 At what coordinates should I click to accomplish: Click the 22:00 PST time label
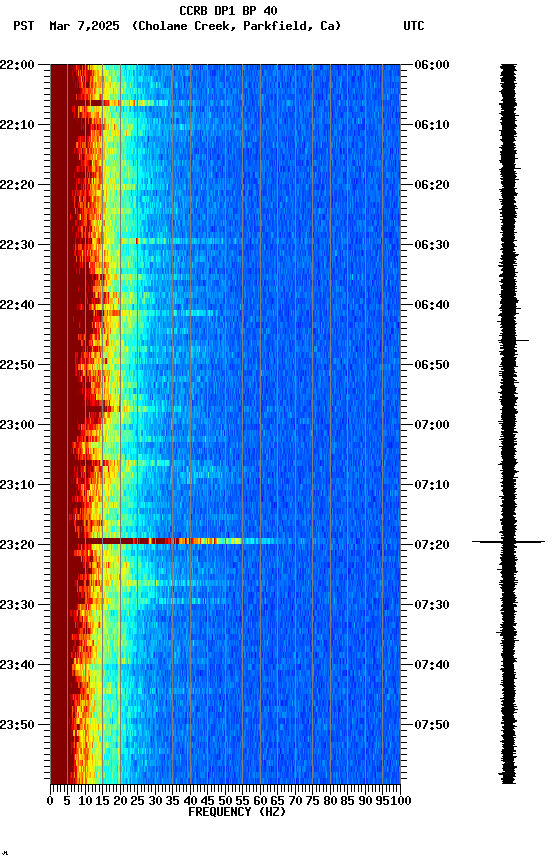(x=17, y=65)
